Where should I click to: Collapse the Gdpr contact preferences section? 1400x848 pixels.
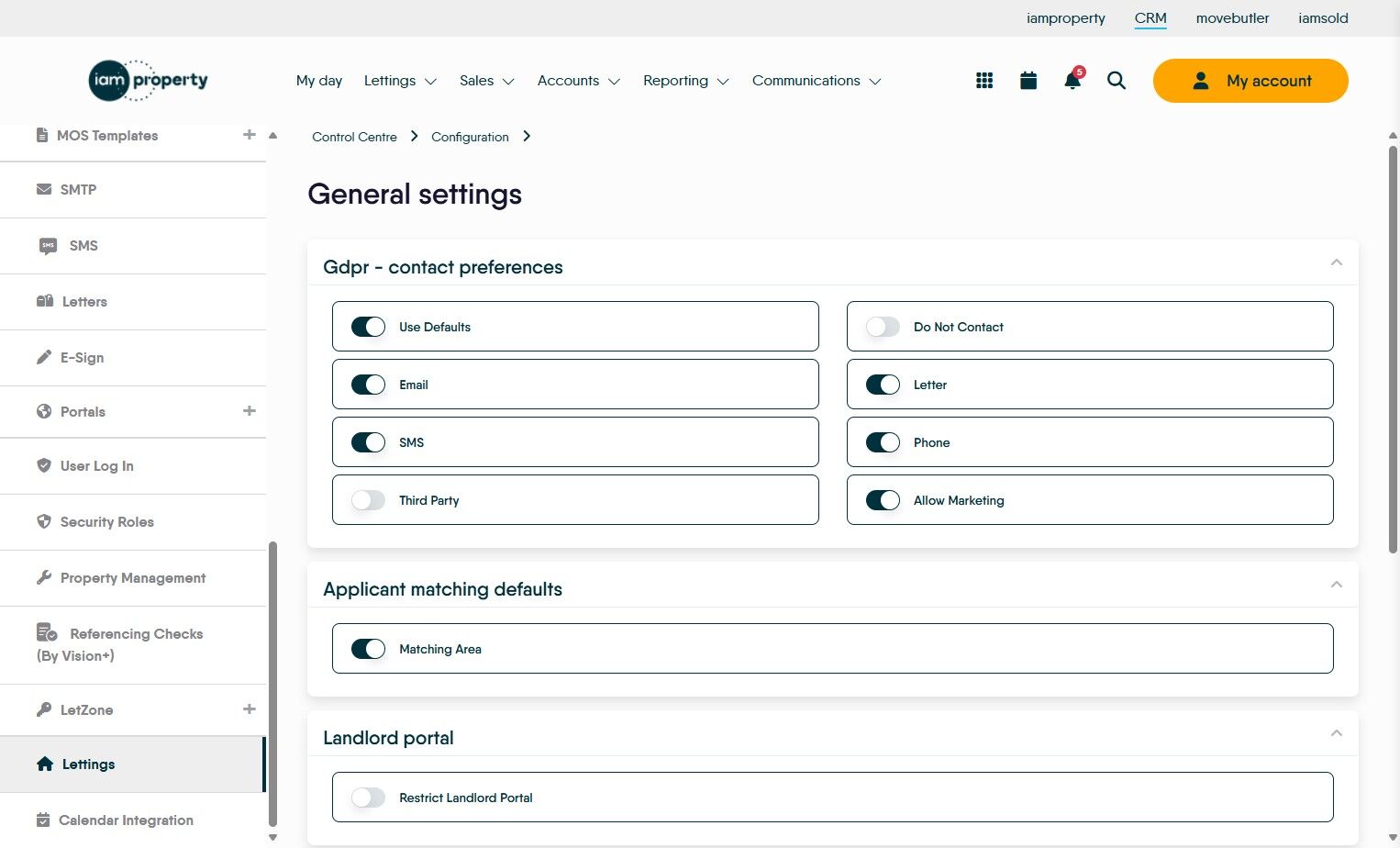[x=1337, y=262]
